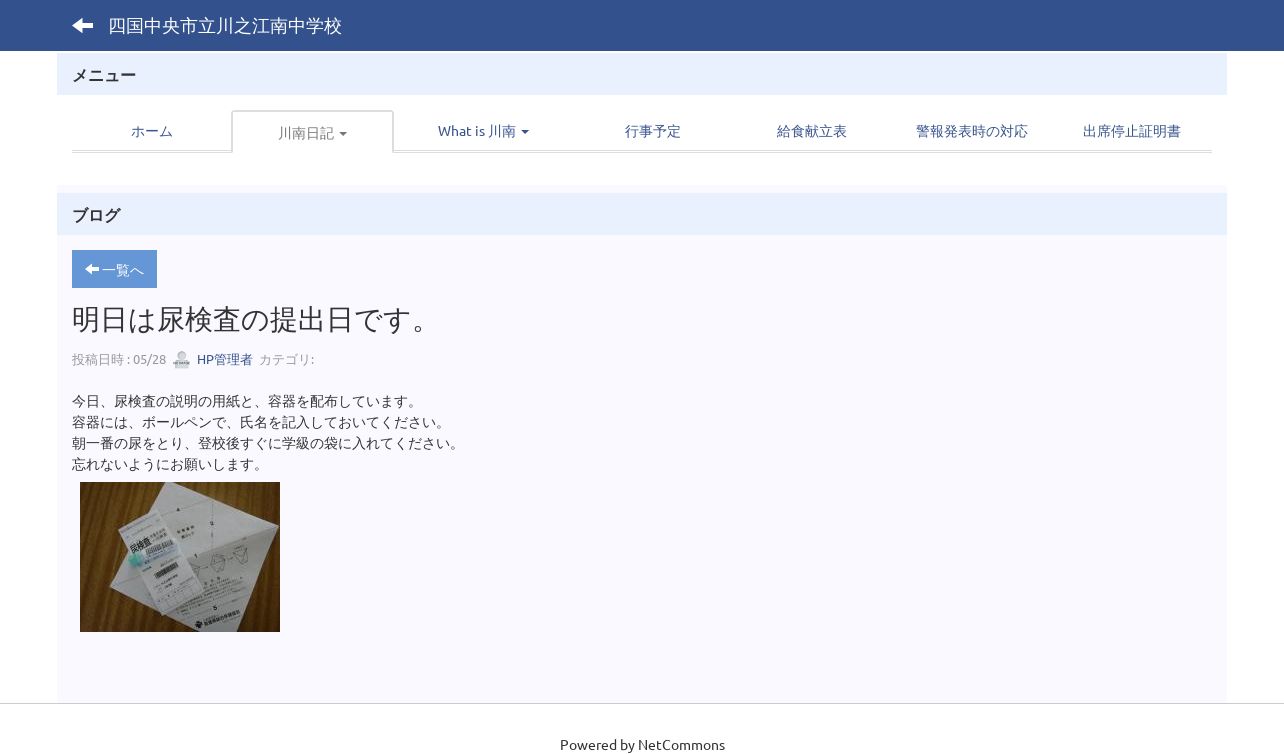Screen dimensions: 1284x754
Task: Open the 出席停止証明書 tab
Action: point(1132,131)
